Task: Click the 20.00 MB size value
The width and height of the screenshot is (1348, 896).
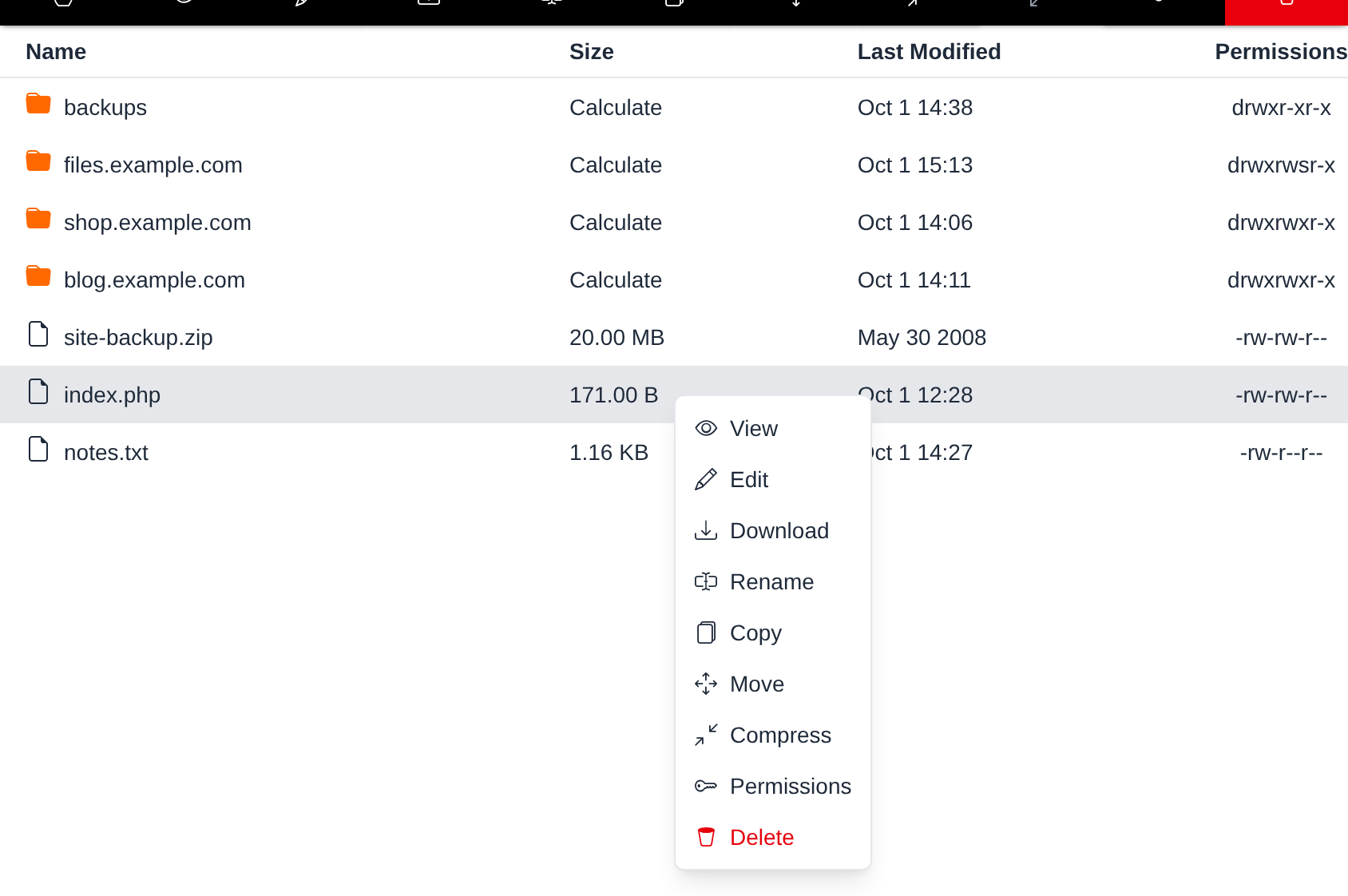Action: [x=617, y=337]
